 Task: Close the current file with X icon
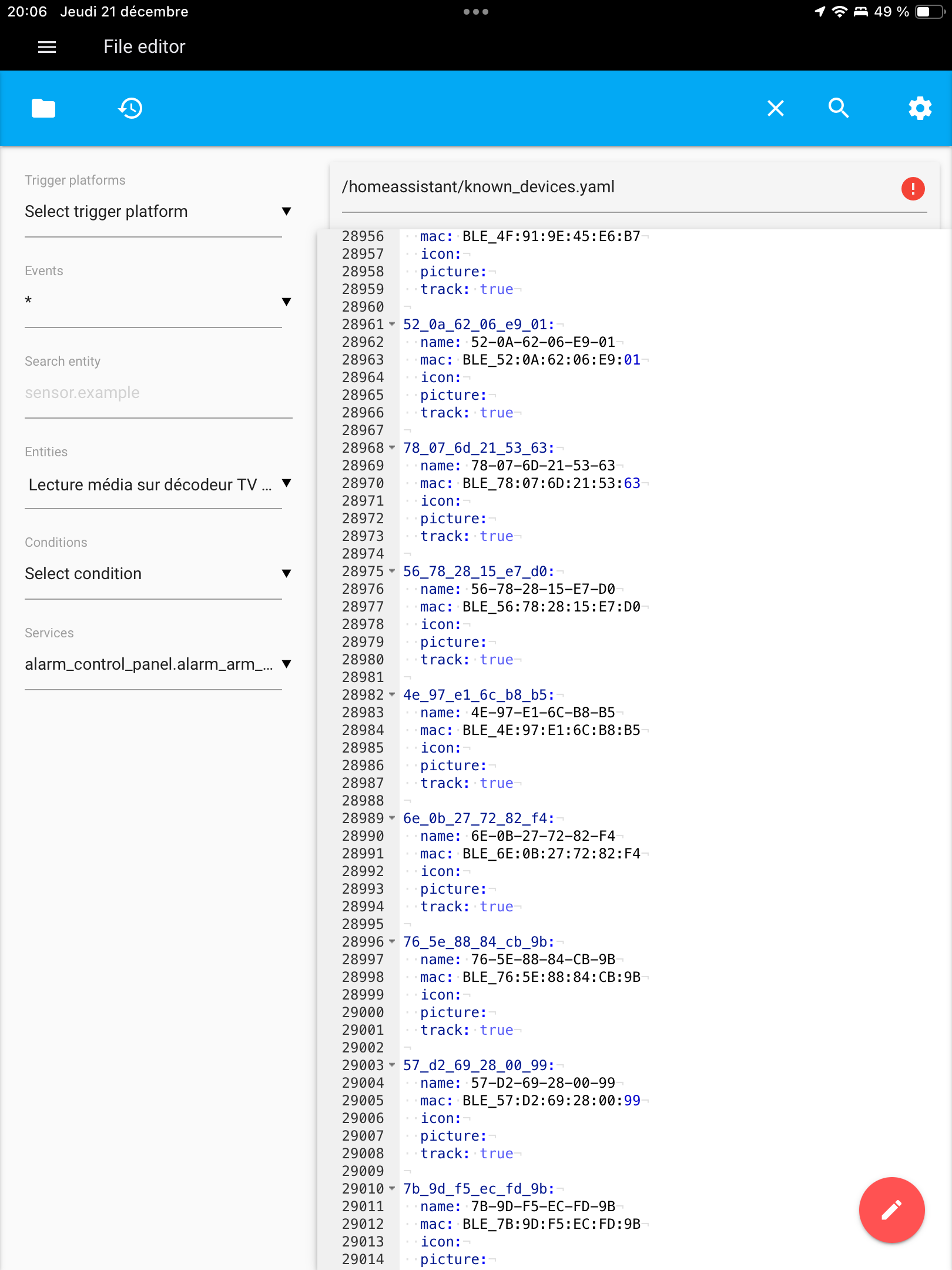(776, 108)
